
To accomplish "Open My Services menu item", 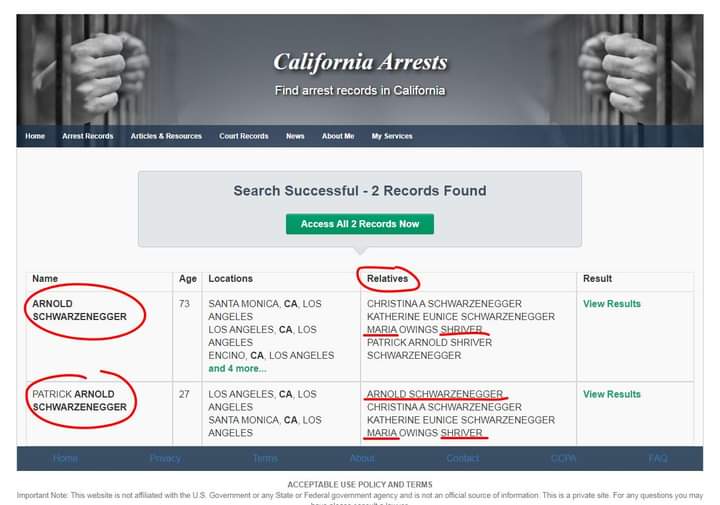I will click(x=392, y=136).
